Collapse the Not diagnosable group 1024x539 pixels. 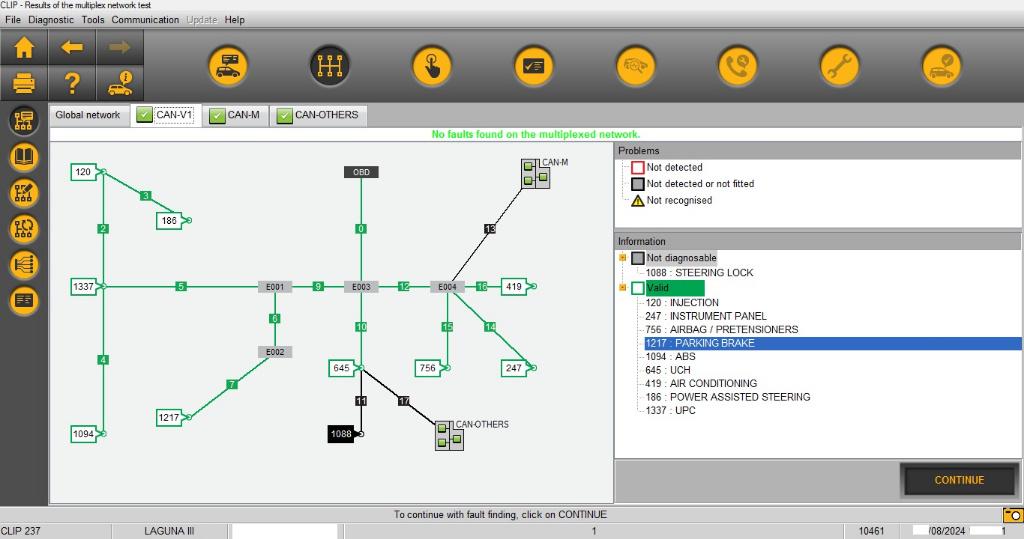(x=623, y=257)
